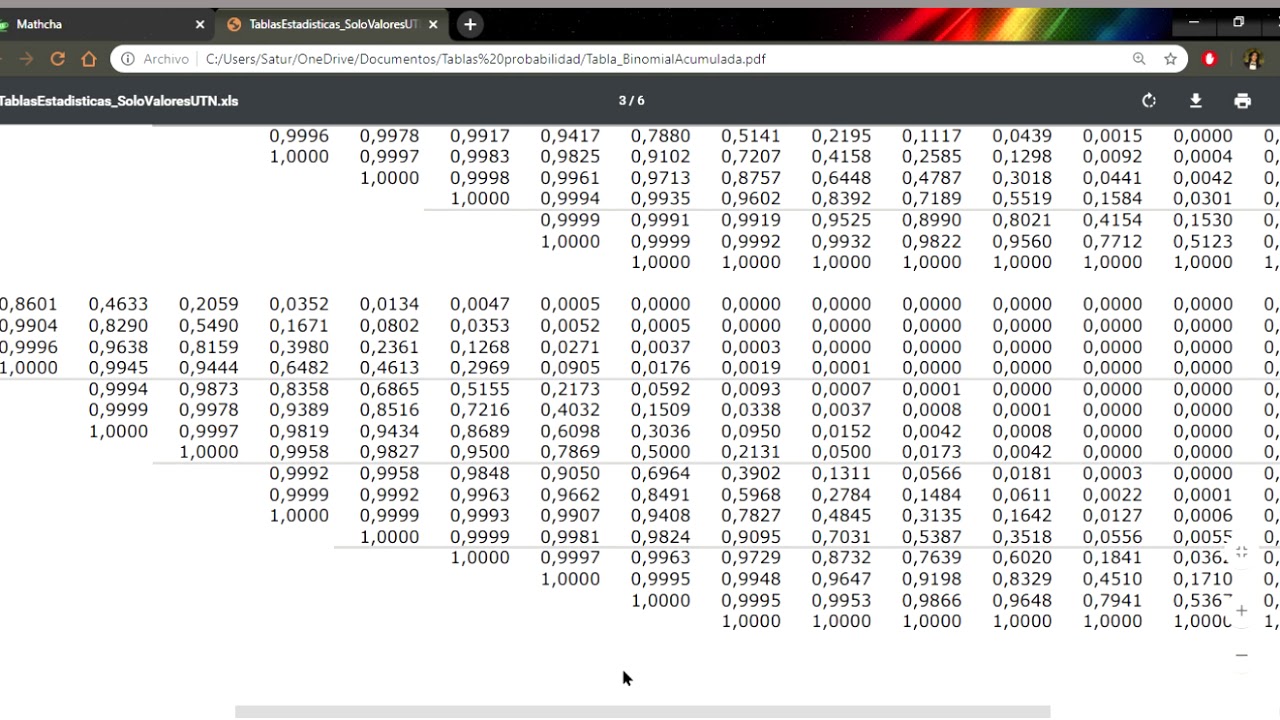Select table value 0,3902
The width and height of the screenshot is (1280, 720).
pyautogui.click(x=750, y=473)
